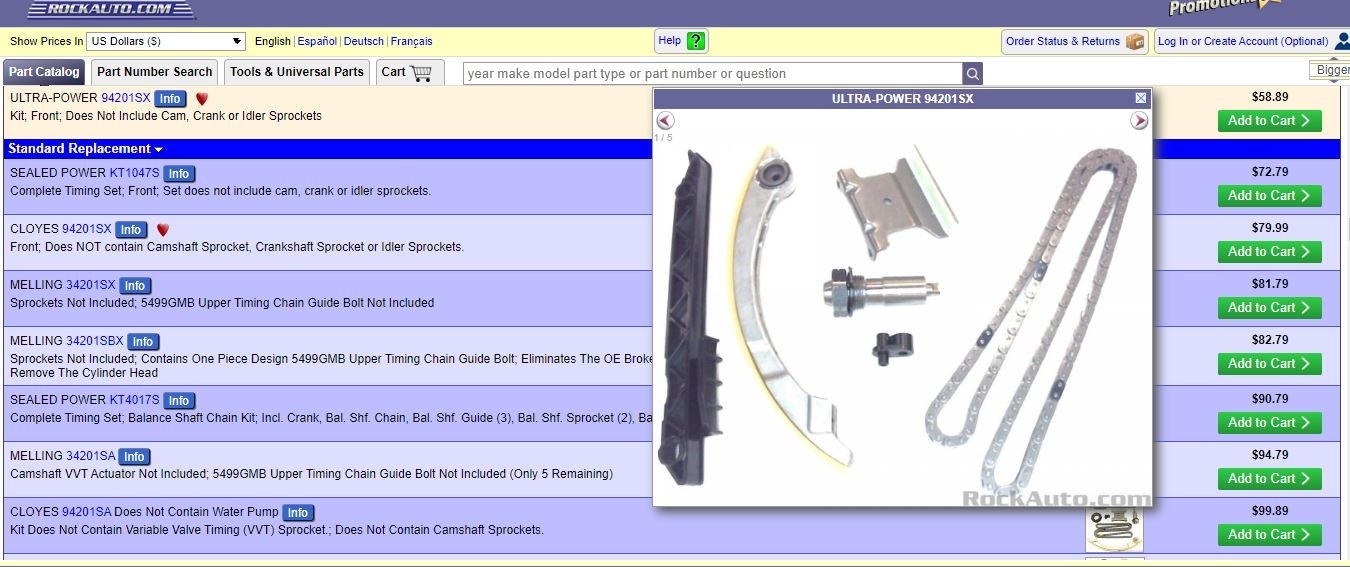1350x567 pixels.
Task: Click Log In or Create Account
Action: (1243, 41)
